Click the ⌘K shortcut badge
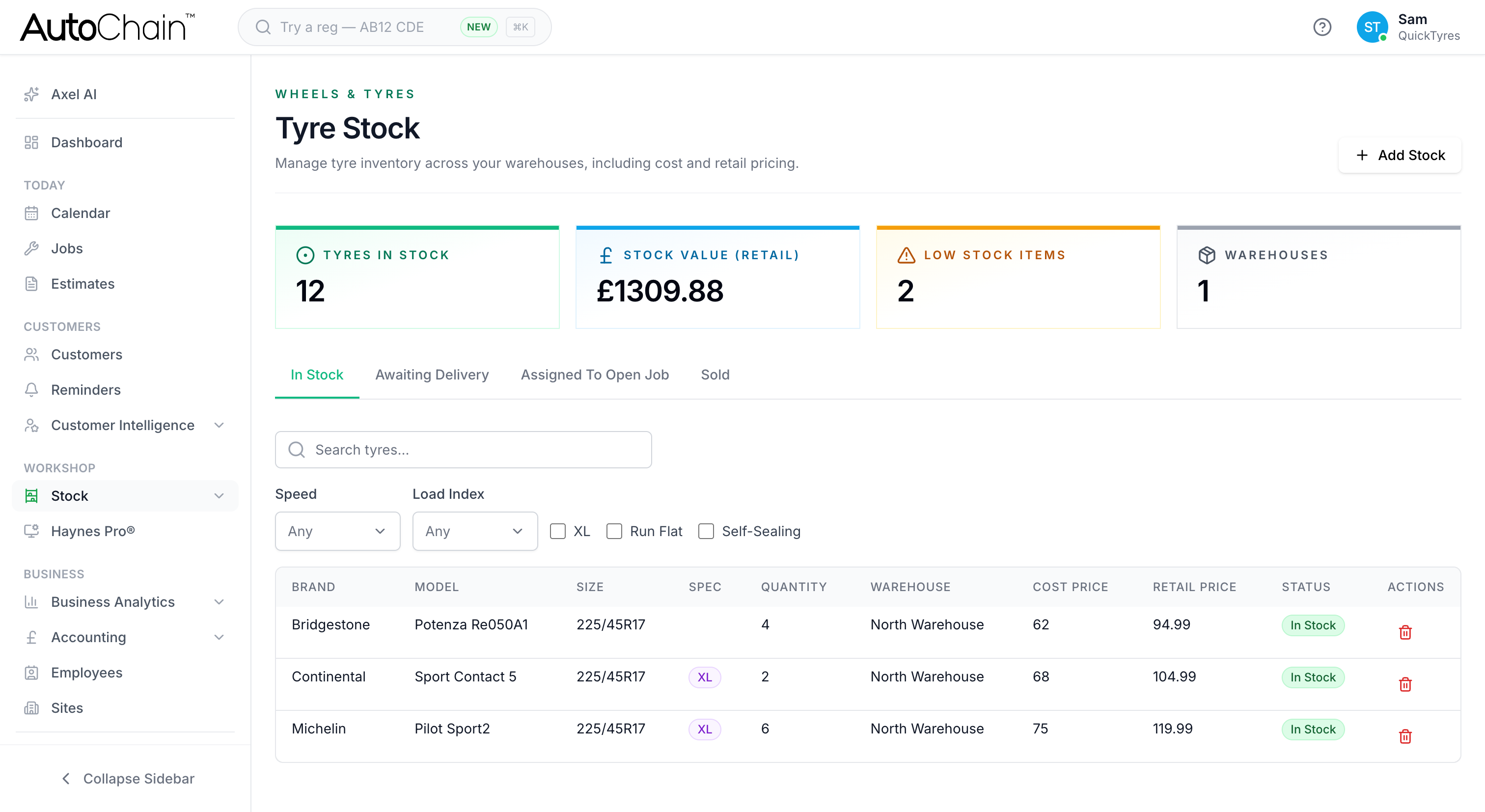1485x812 pixels. coord(520,27)
